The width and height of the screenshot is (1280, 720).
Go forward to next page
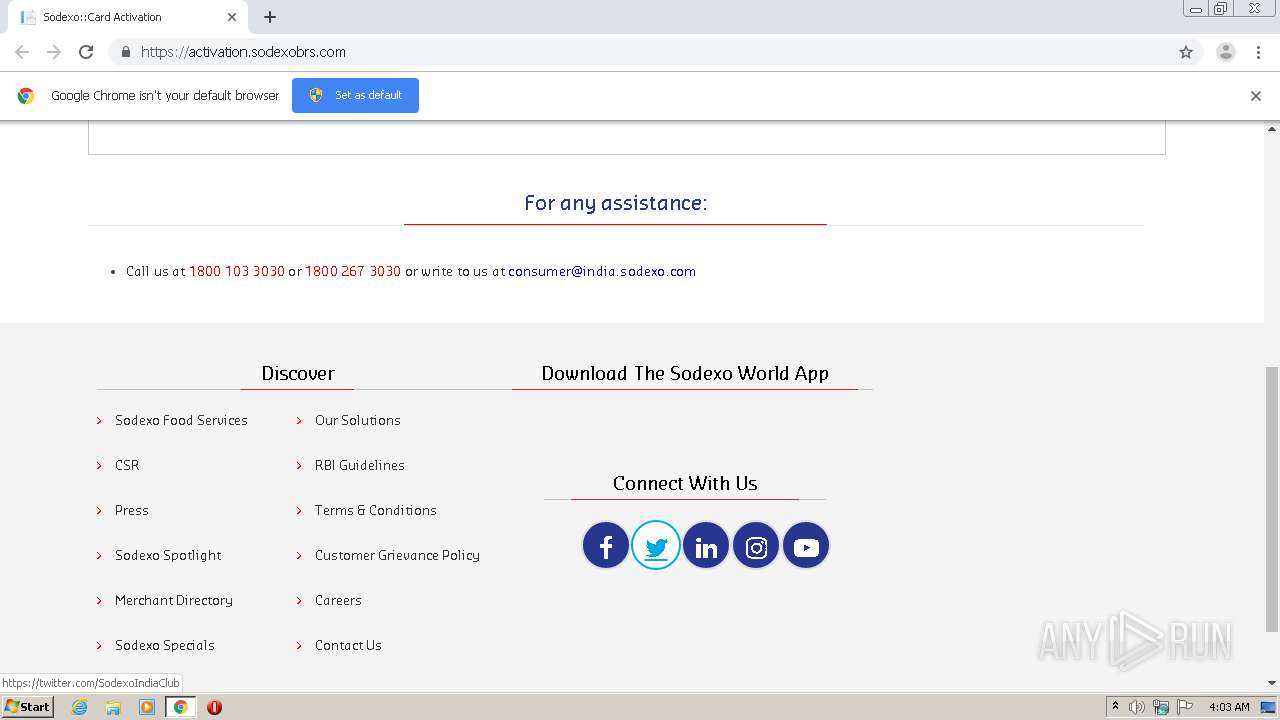(x=54, y=52)
